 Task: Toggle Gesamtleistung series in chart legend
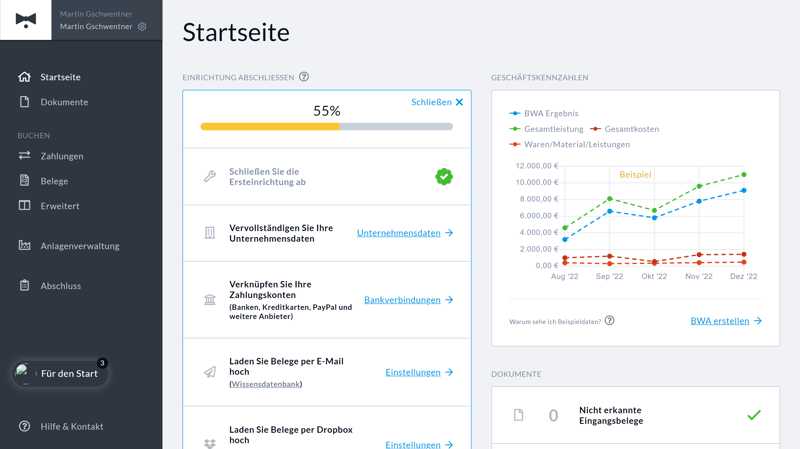point(546,129)
